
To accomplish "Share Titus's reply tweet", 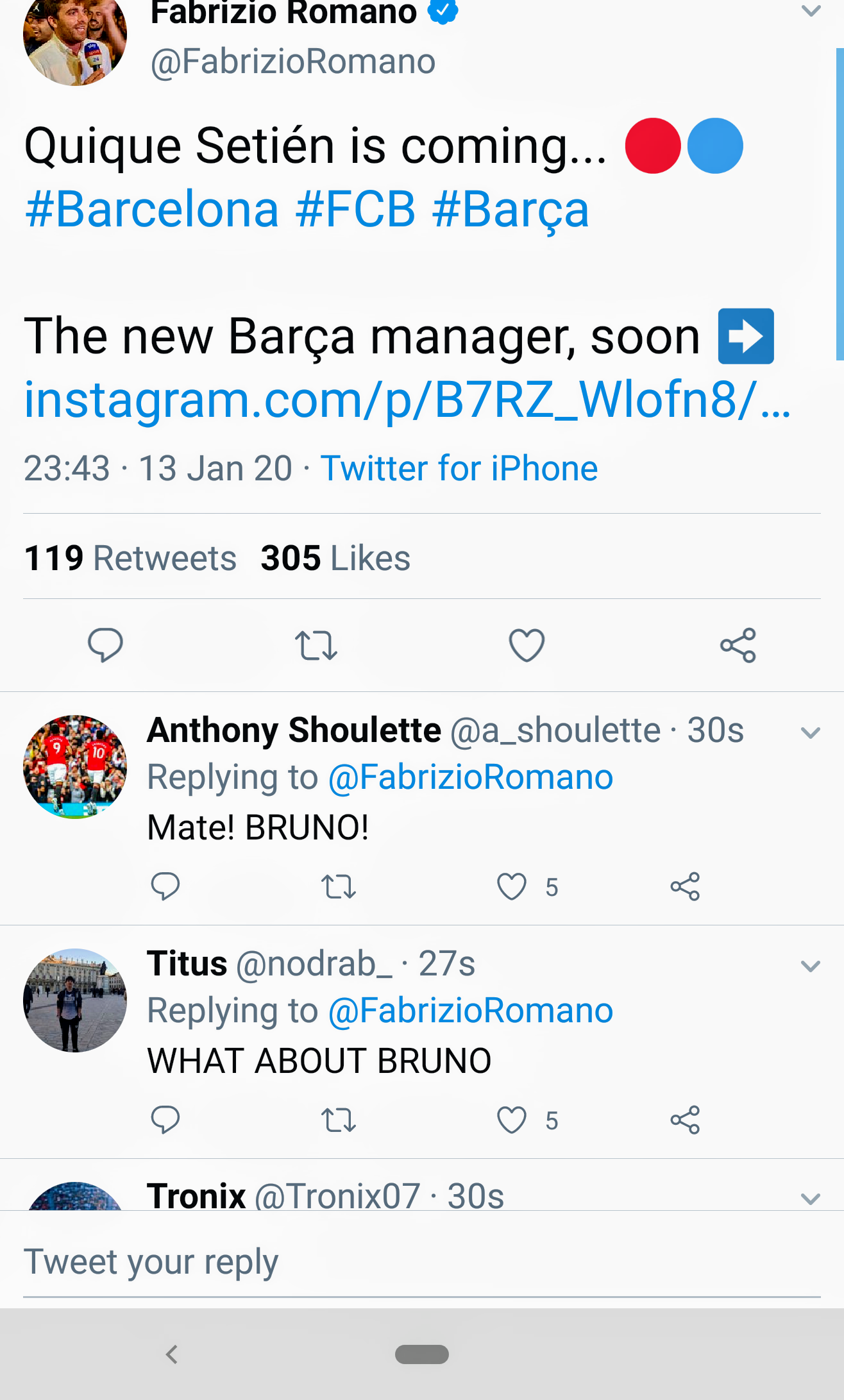I will click(685, 1120).
